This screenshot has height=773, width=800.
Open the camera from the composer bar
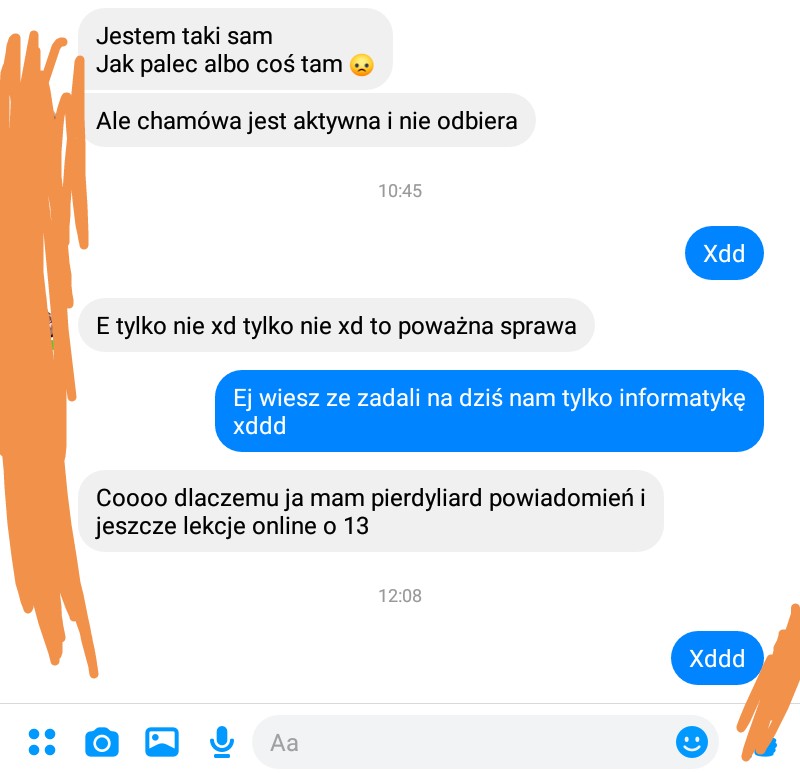pos(102,742)
